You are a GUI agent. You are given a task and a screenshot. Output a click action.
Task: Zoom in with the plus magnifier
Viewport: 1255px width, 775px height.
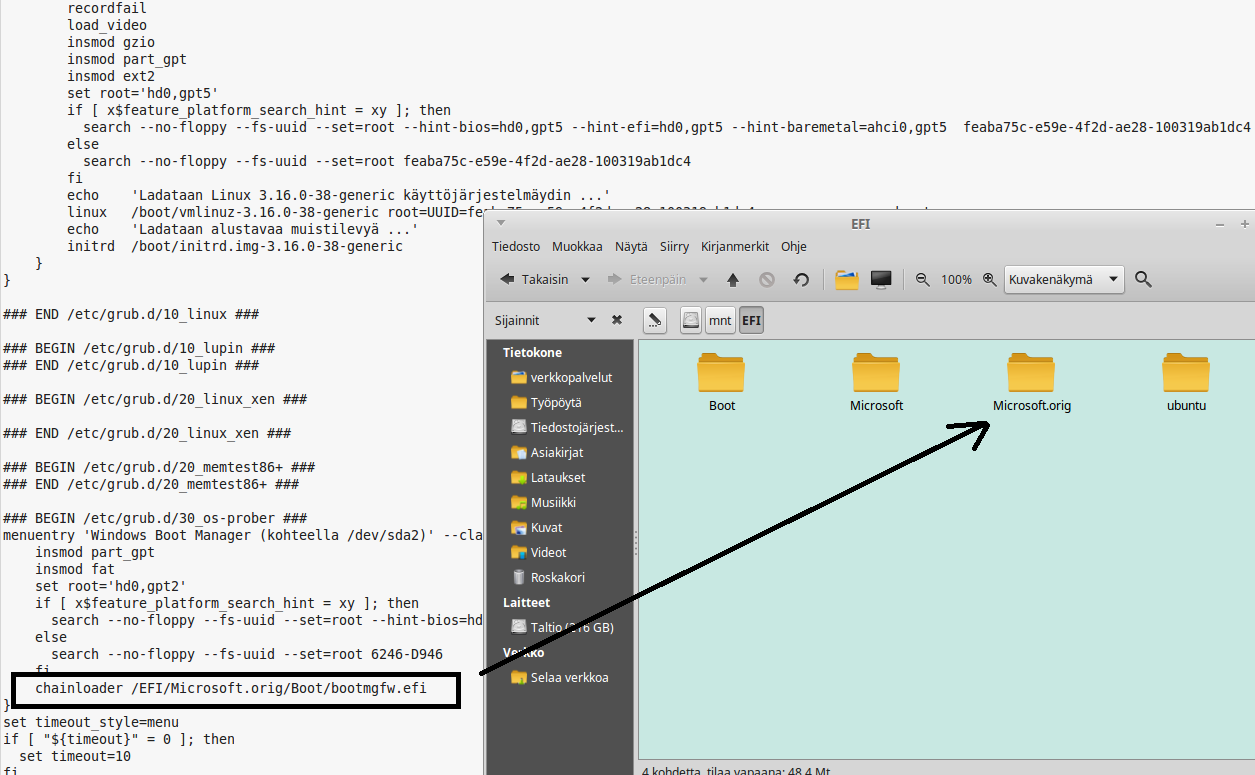pos(989,280)
